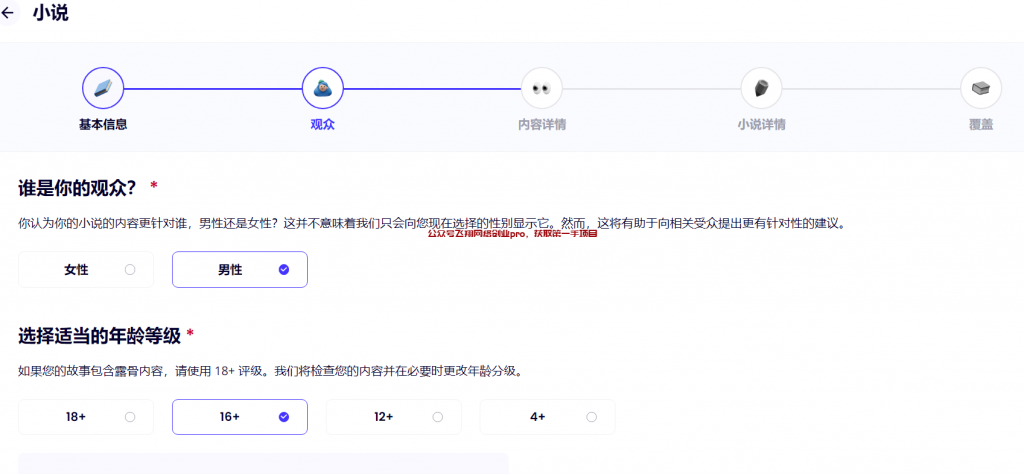Viewport: 1024px width, 474px height.
Task: Choose the 18+ age rating
Action: click(86, 417)
